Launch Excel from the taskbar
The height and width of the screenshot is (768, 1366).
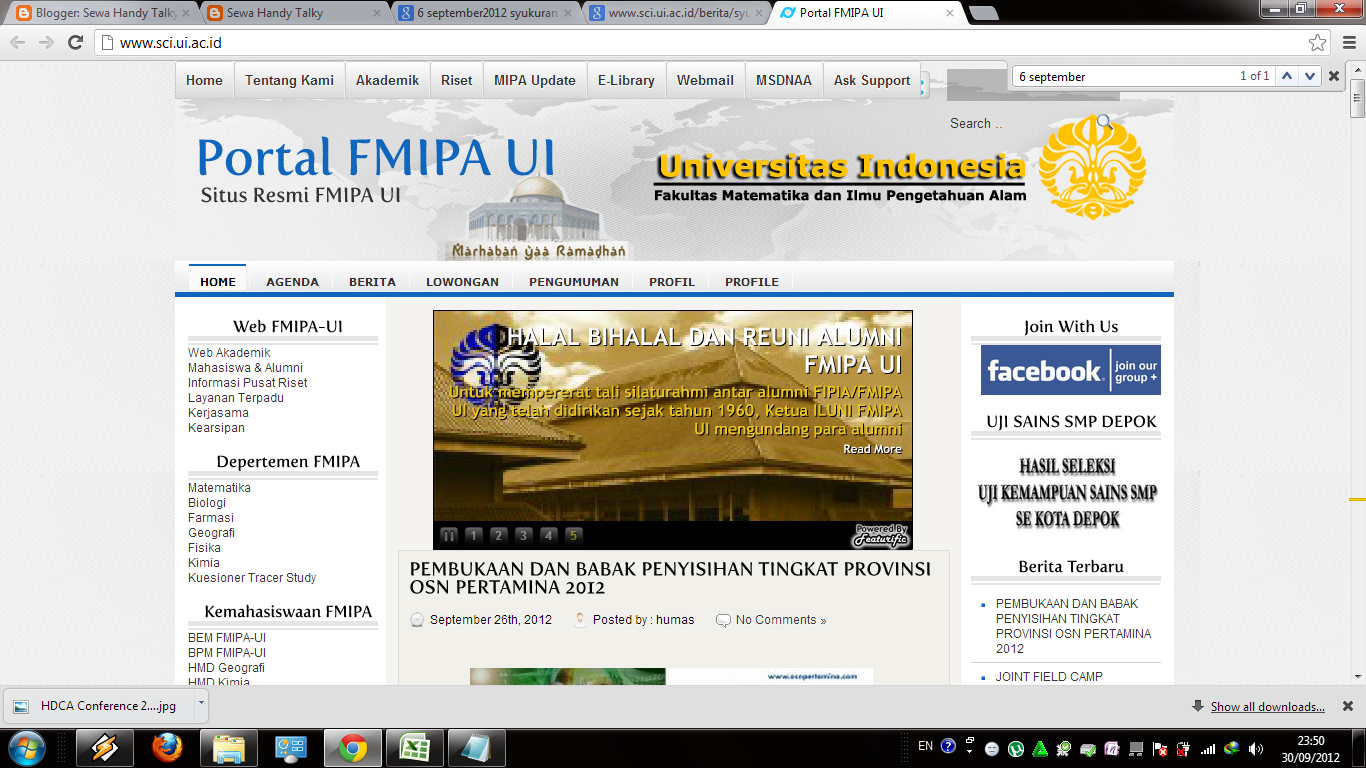pos(414,747)
